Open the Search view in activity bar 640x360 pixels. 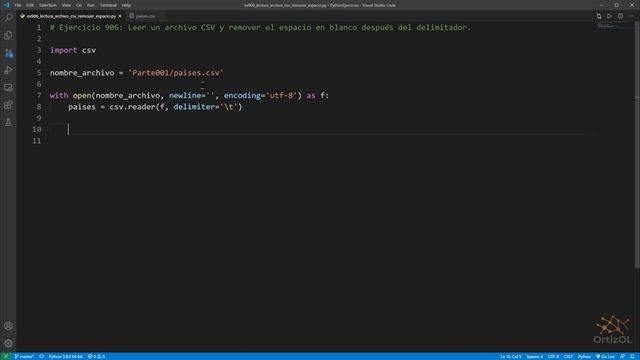[x=8, y=18]
